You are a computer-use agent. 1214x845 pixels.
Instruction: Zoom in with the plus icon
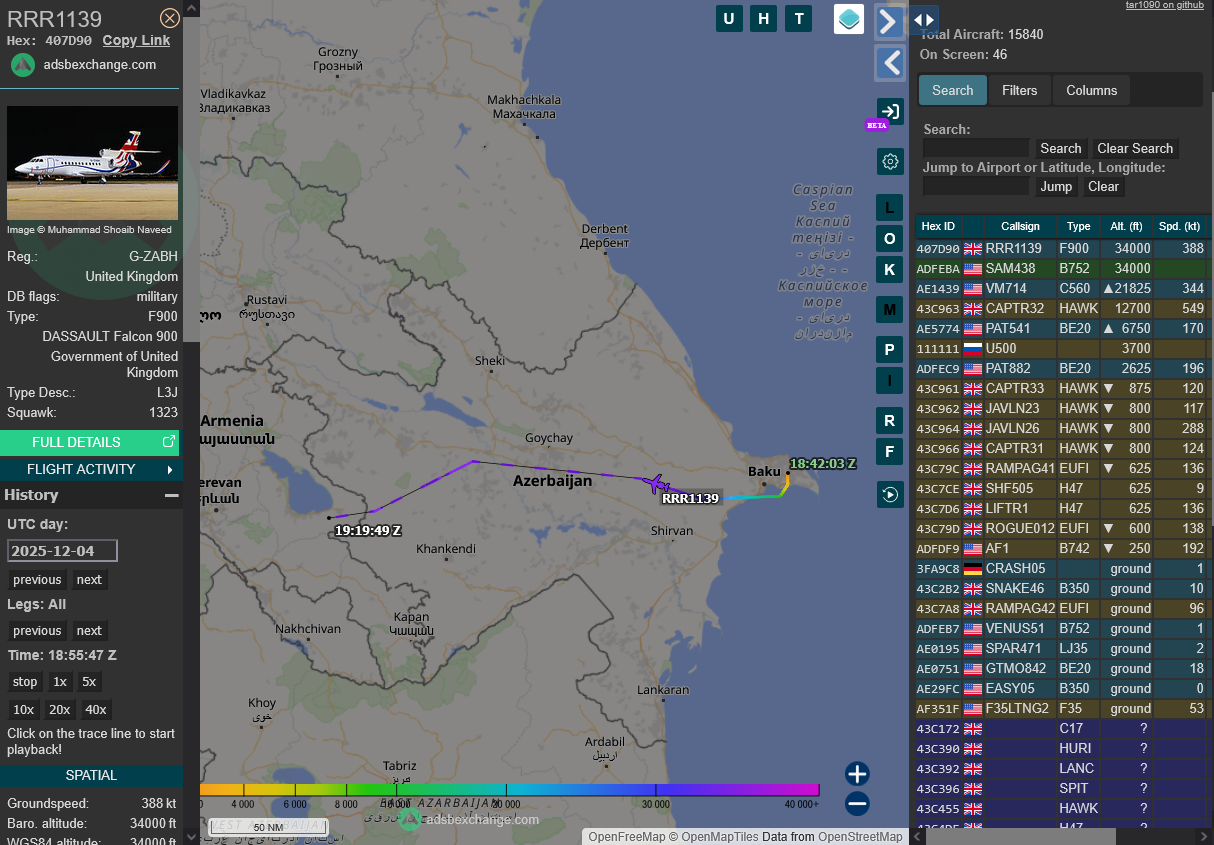point(857,773)
